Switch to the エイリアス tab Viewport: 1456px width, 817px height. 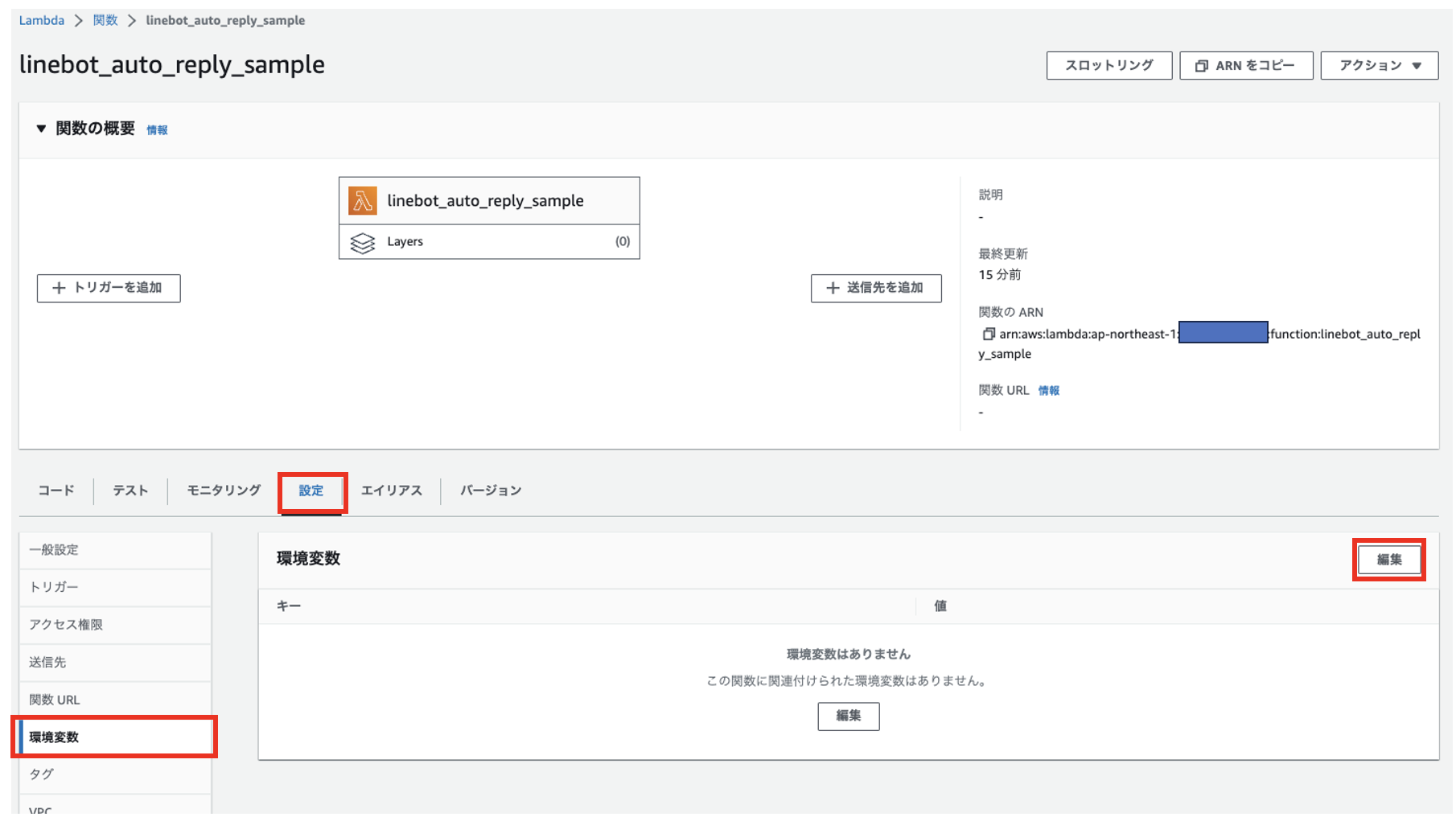coord(392,491)
